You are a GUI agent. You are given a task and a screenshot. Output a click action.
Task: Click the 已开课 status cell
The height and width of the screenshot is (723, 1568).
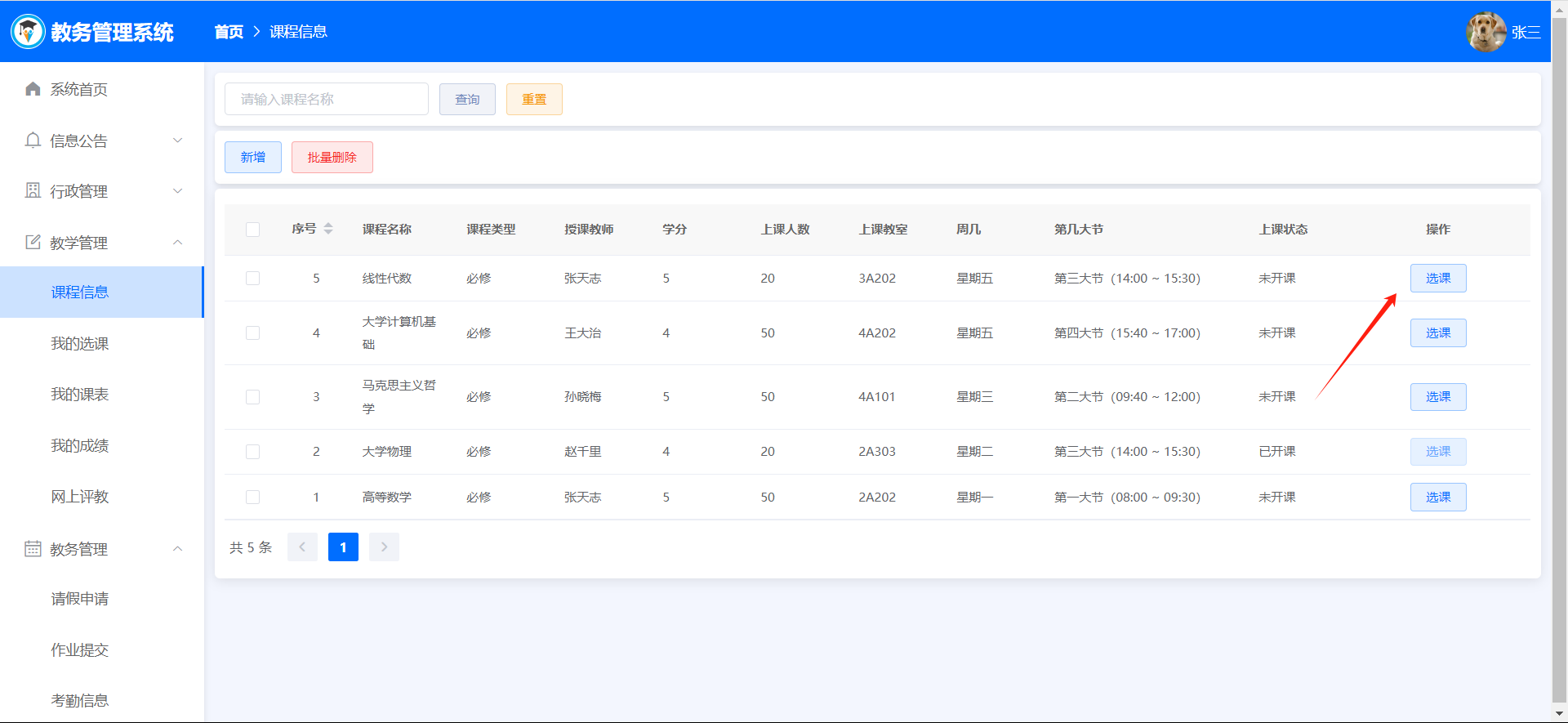[x=1277, y=452]
